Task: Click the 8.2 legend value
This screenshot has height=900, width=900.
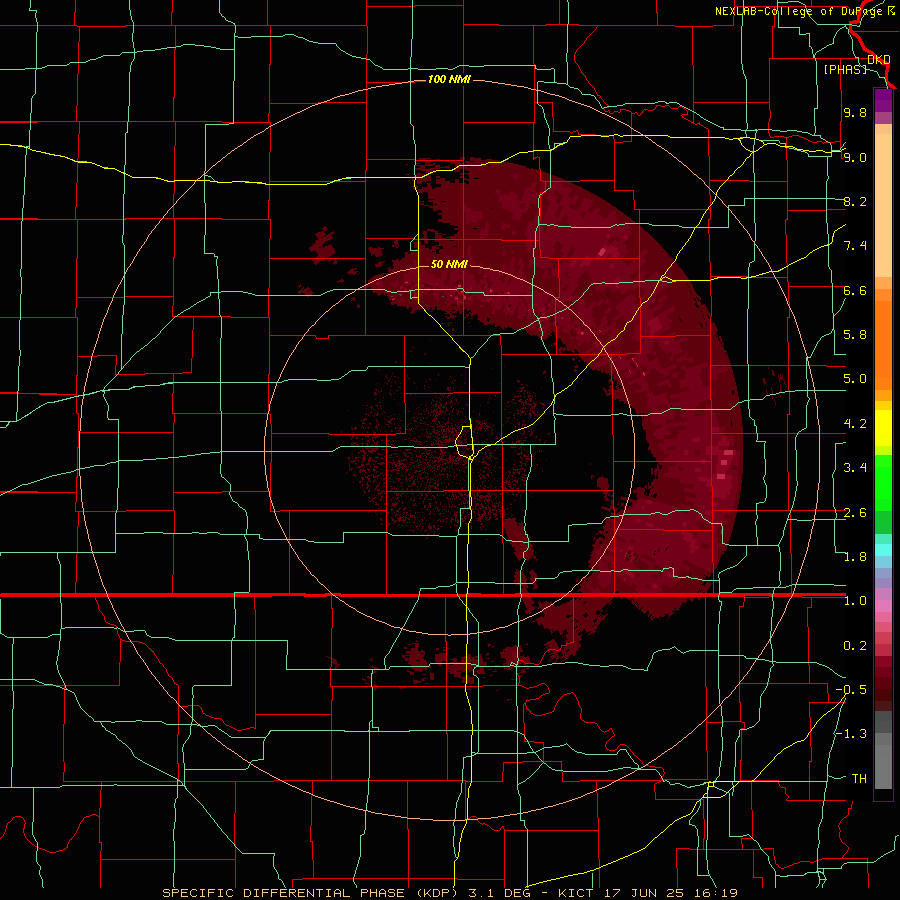Action: click(x=855, y=201)
